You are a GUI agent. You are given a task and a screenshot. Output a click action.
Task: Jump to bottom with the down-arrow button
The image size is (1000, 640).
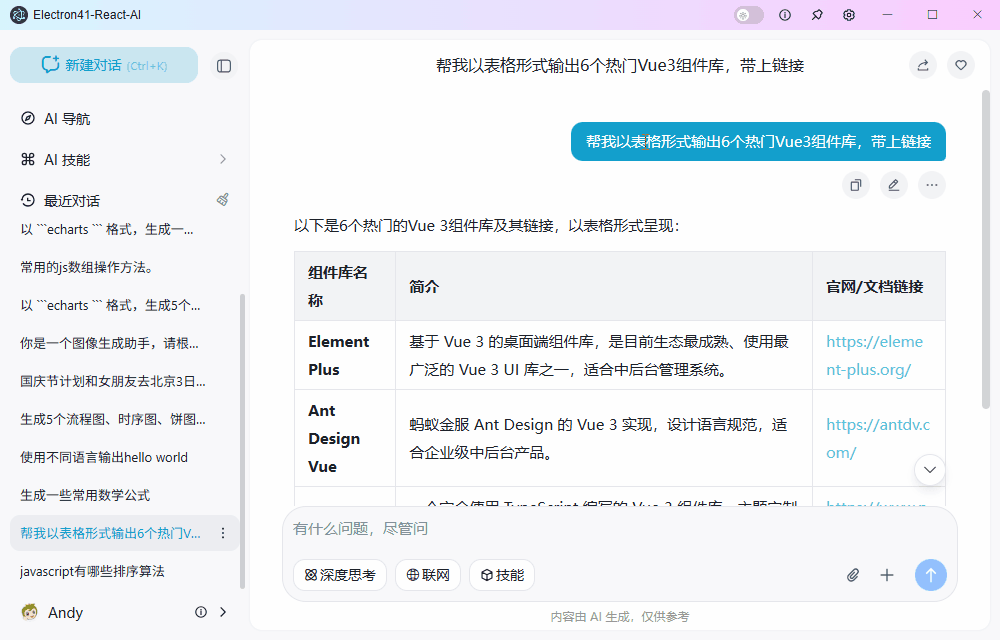930,470
